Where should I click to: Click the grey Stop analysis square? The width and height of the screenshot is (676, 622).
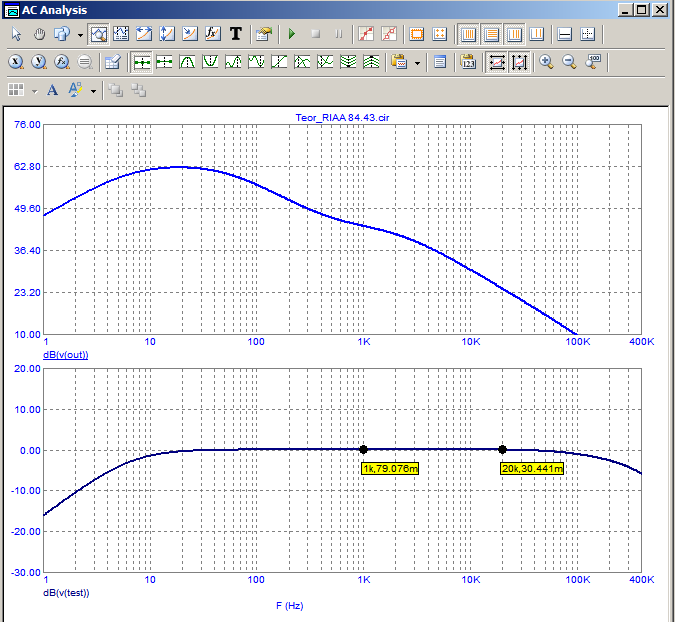coord(316,34)
